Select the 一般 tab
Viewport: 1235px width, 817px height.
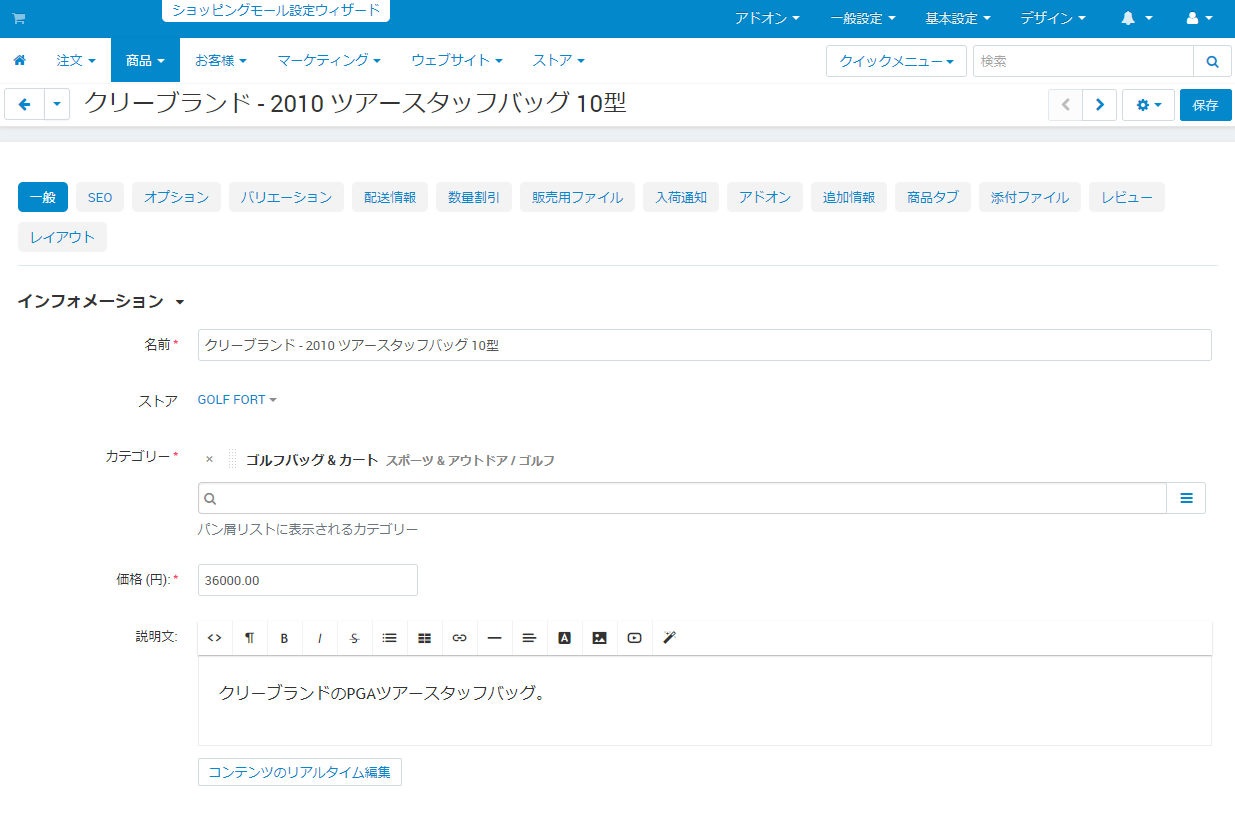(43, 197)
